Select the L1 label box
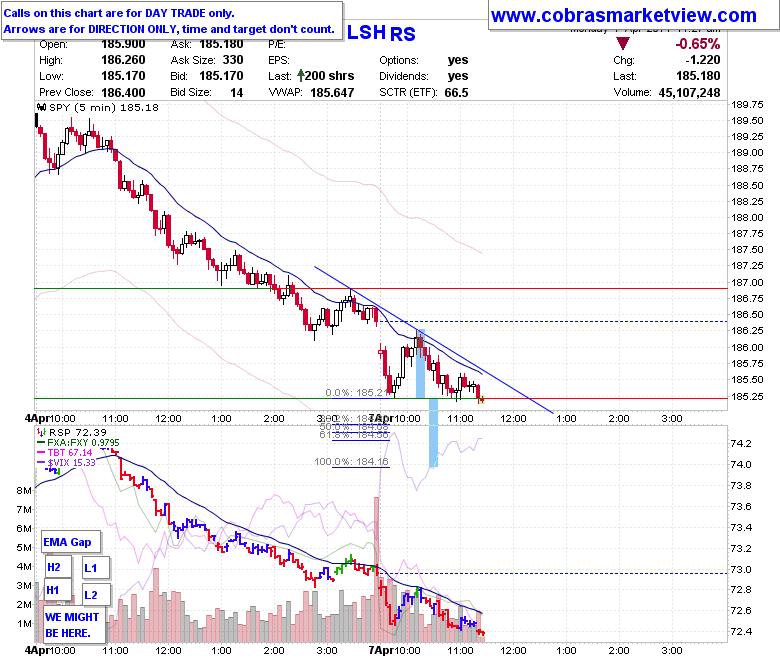Viewport: 780px width, 659px height. pyautogui.click(x=96, y=568)
